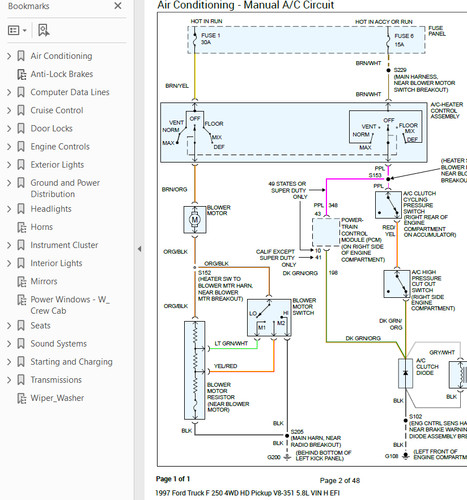
Task: Click the Headlights bookmark icon
Action: (21, 209)
